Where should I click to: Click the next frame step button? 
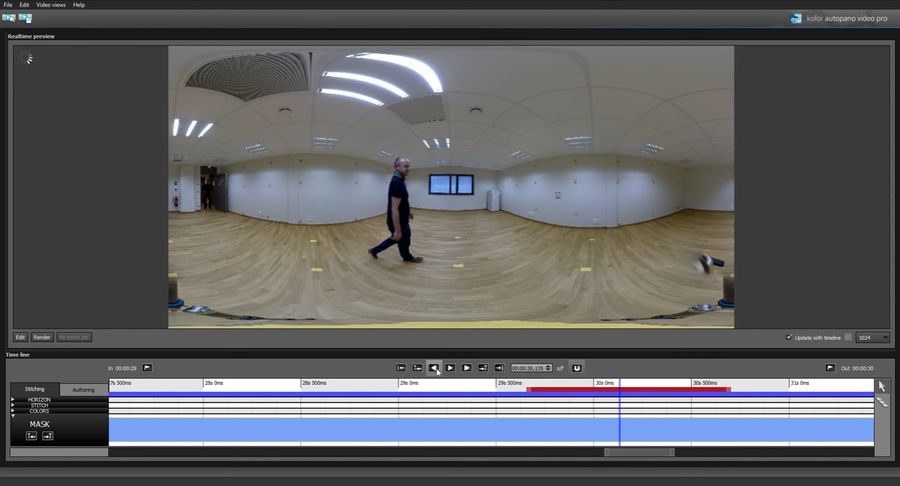467,368
